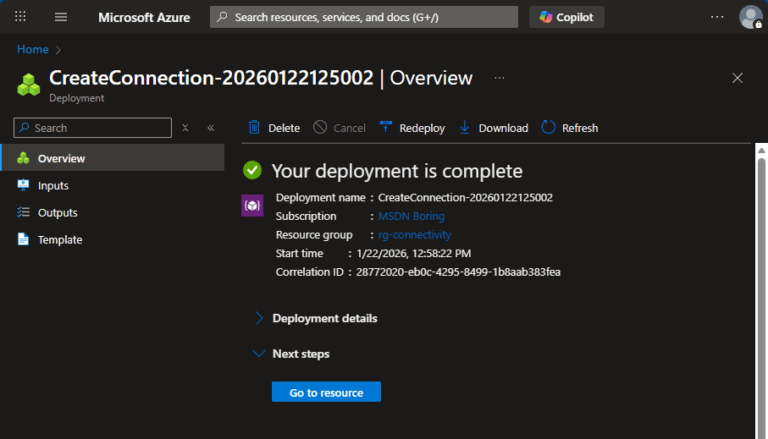Click the Inputs monitor icon
Viewport: 768px width, 439px height.
[23, 185]
